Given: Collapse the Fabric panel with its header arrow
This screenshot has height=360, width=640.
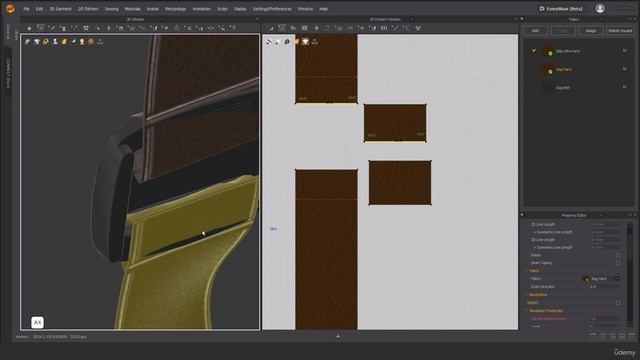Looking at the screenshot, I should 522,19.
